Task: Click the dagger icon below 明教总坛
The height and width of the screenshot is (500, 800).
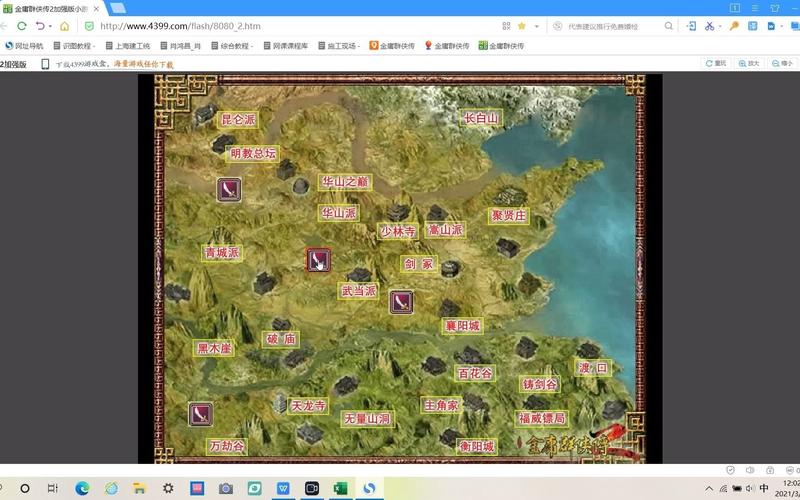Action: point(229,190)
